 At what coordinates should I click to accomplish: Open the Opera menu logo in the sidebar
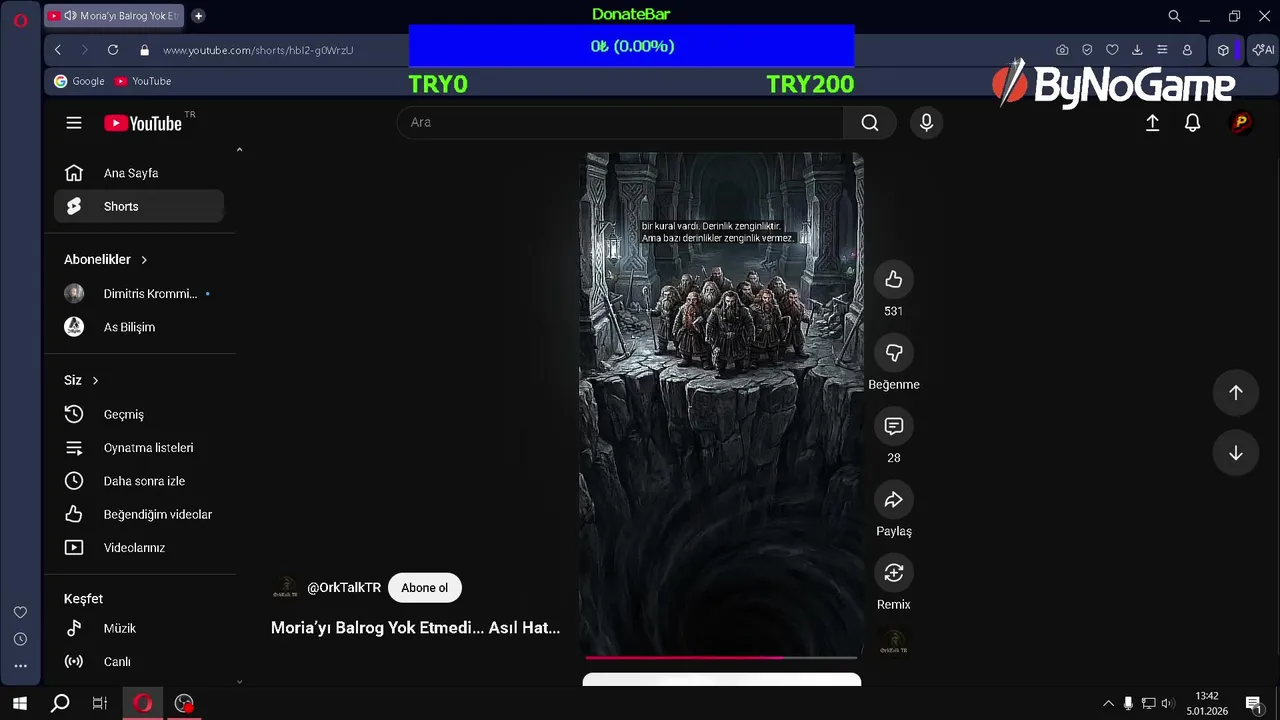pos(20,19)
